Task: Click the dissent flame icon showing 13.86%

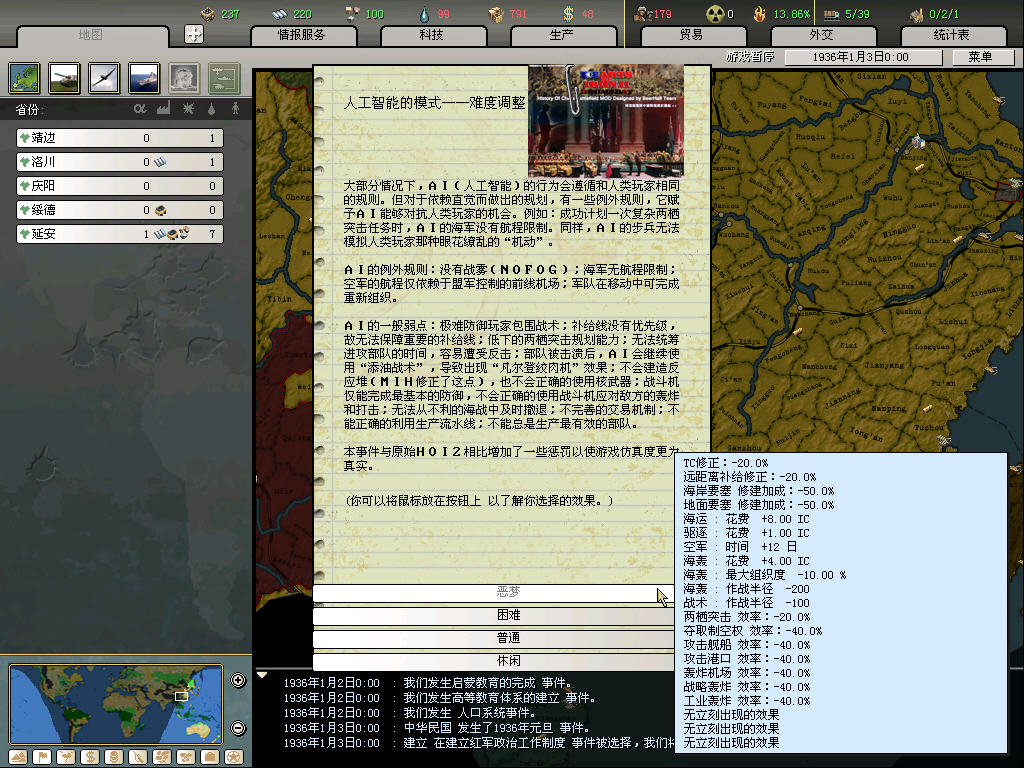Action: tap(759, 14)
